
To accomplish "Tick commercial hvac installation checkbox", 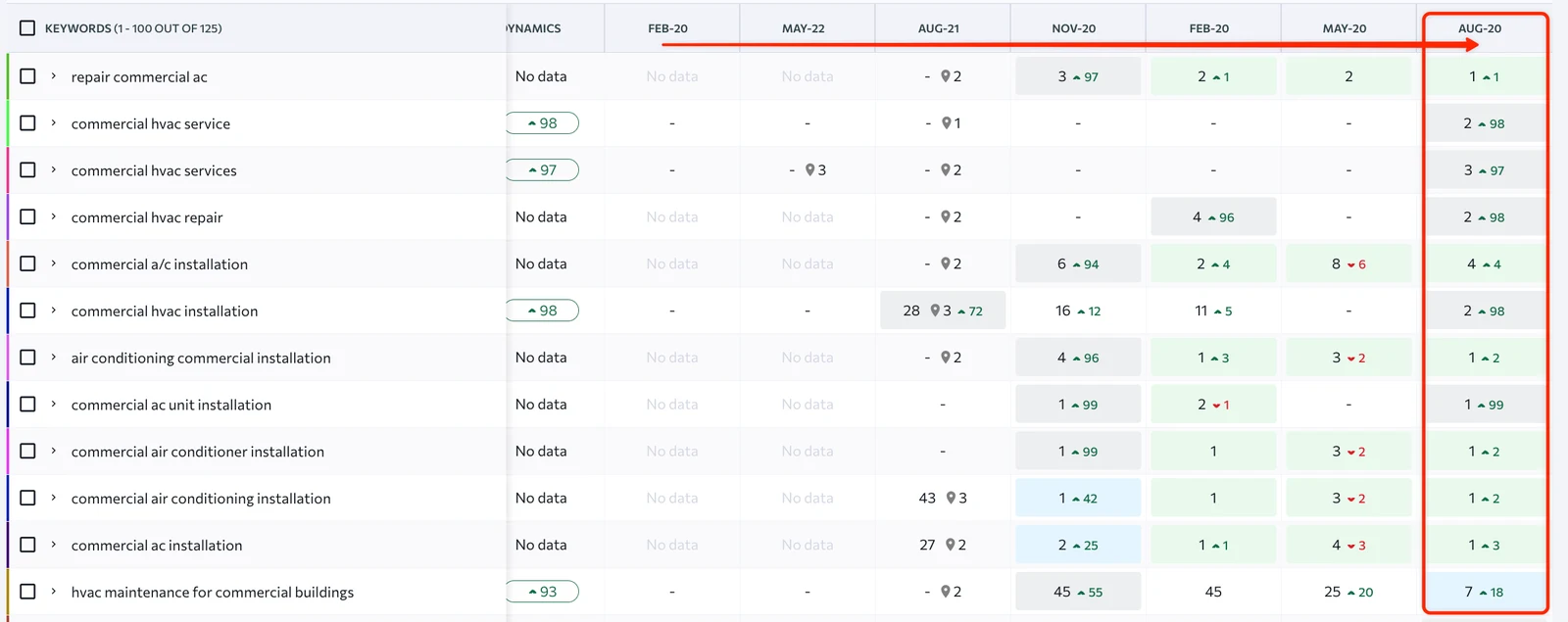I will [x=27, y=311].
